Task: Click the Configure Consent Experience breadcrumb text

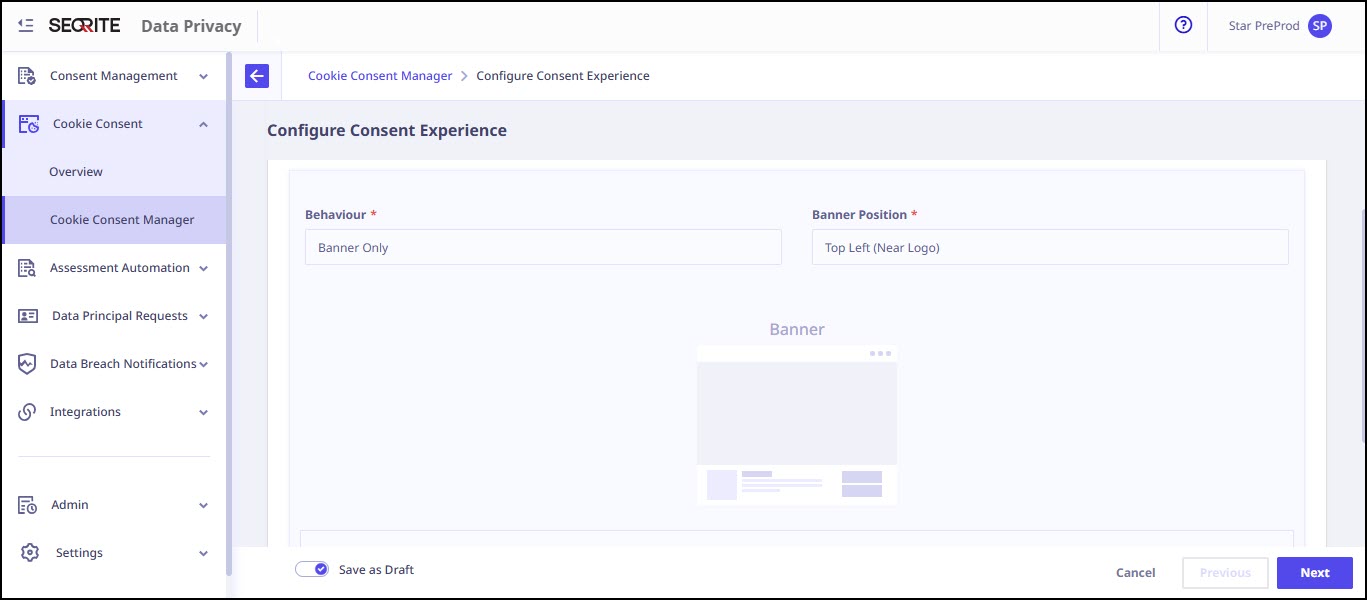Action: point(563,76)
